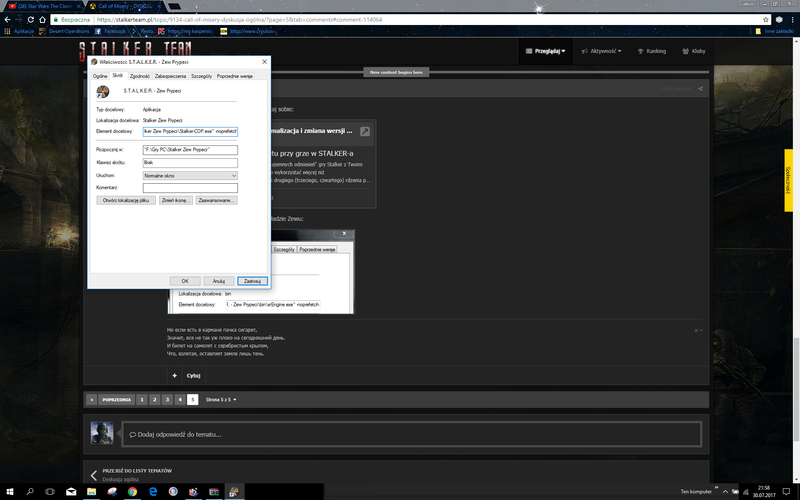Go back using the browser back arrow

click(7, 19)
